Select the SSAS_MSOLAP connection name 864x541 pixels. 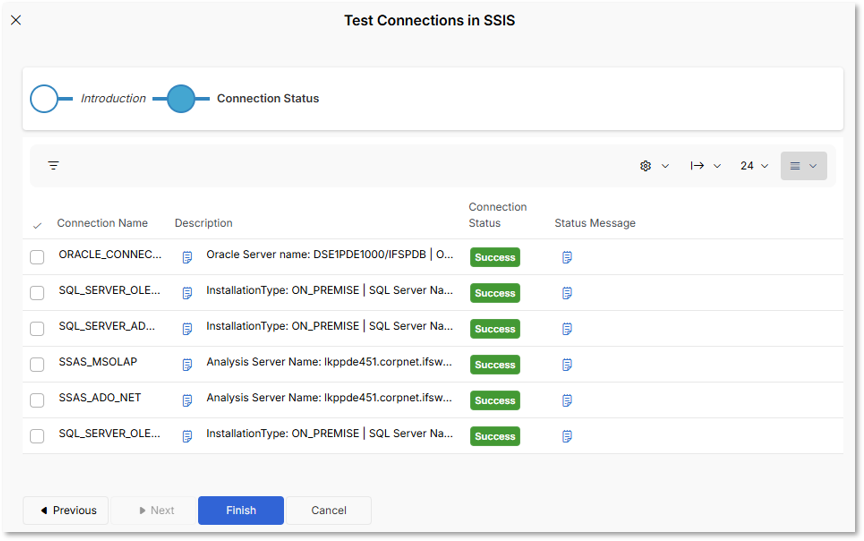(98, 361)
